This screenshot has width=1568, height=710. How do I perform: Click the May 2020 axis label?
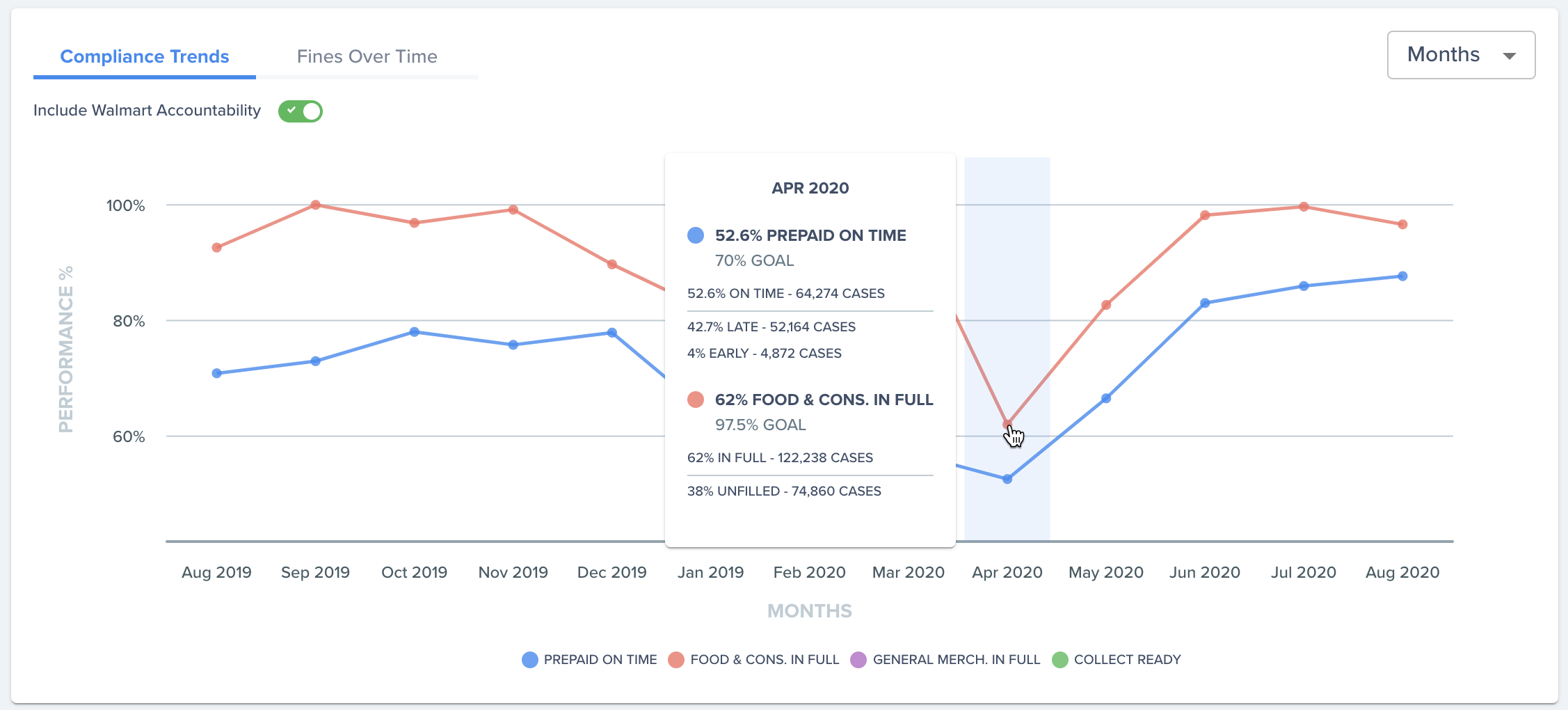[x=1106, y=572]
